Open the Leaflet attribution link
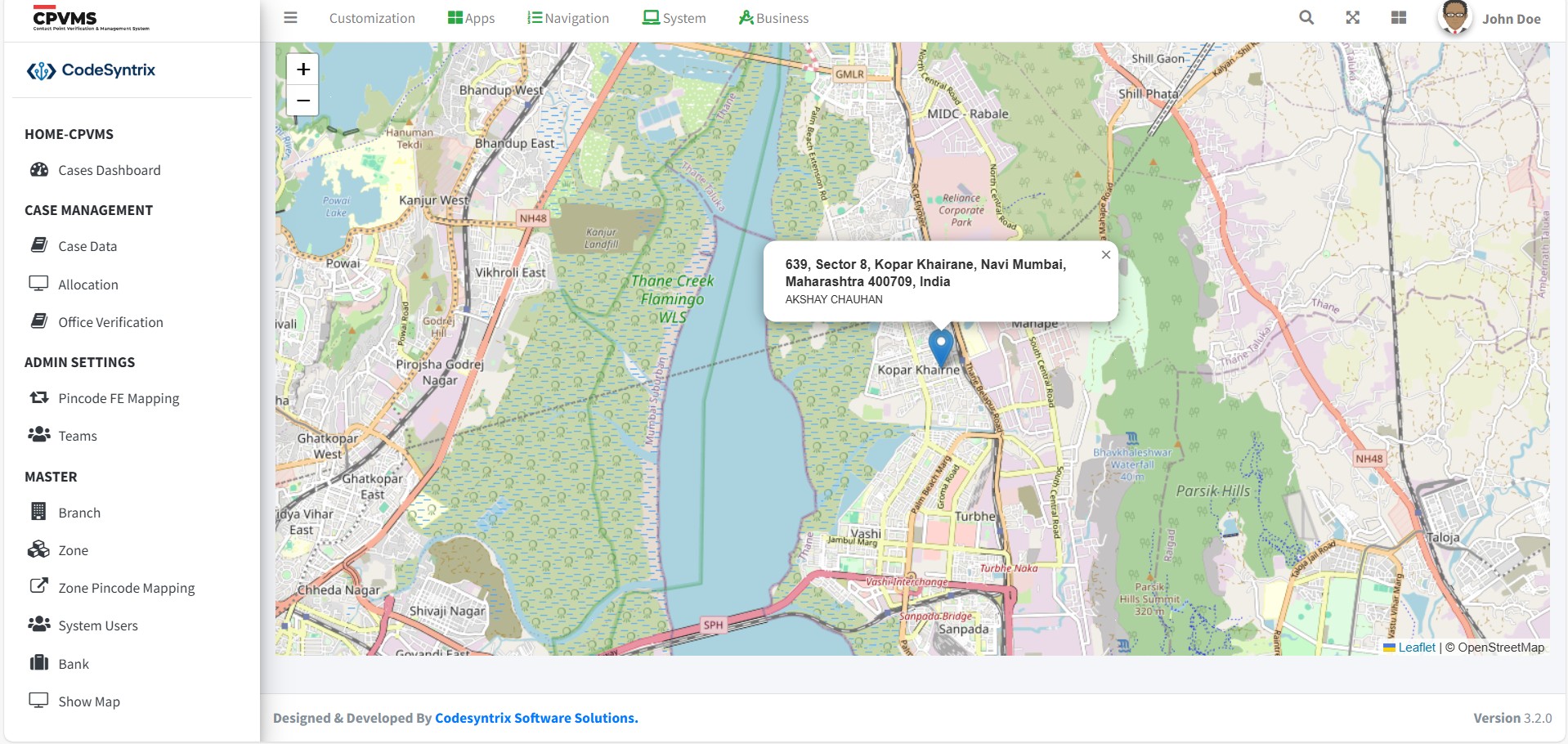Viewport: 1568px width, 744px height. pos(1416,648)
